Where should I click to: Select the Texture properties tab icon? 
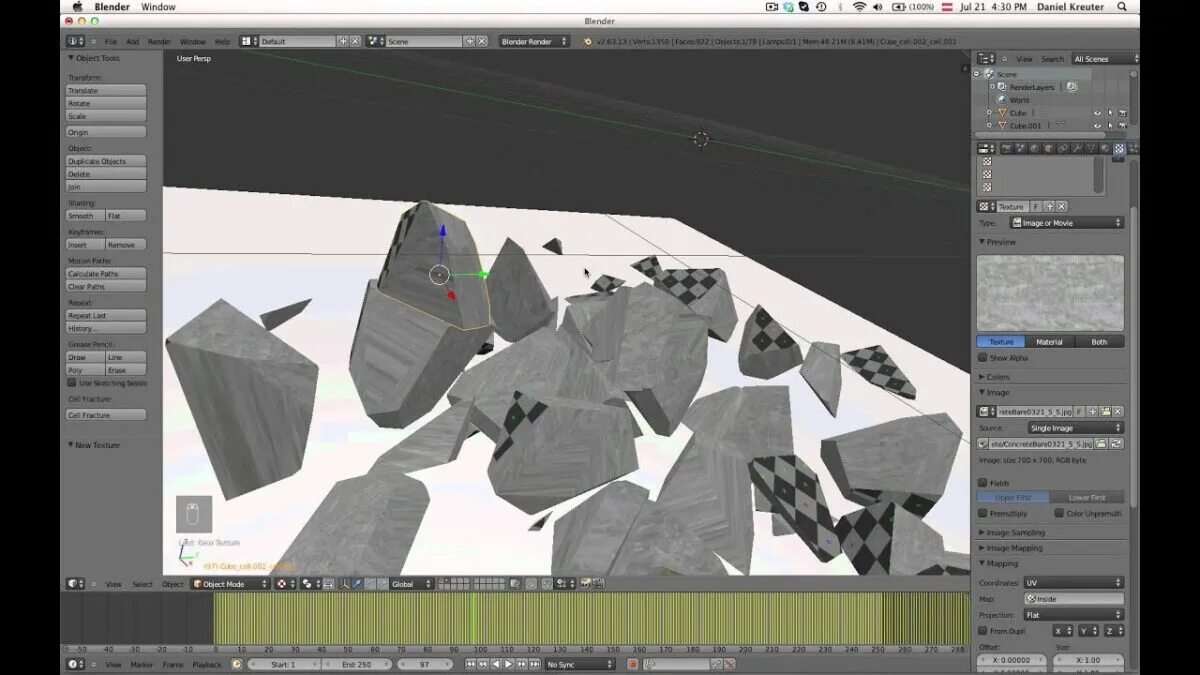coord(1118,150)
